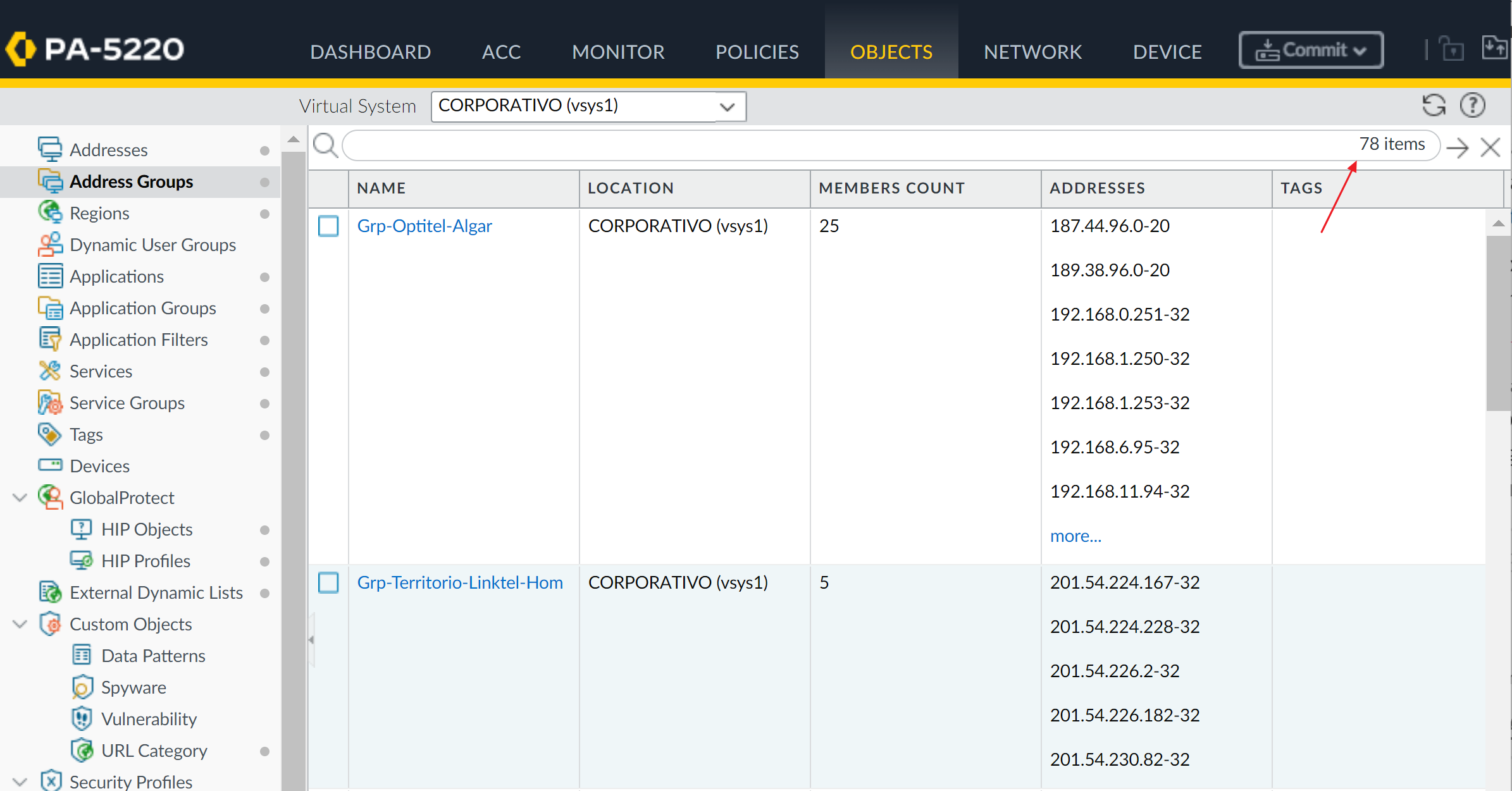Screen dimensions: 1512x791
Task: Click the Tags sidebar icon
Action: click(50, 434)
